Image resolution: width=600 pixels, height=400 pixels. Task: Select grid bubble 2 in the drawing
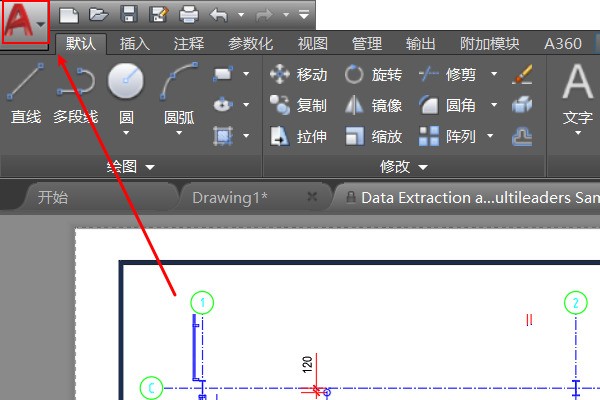(x=576, y=302)
